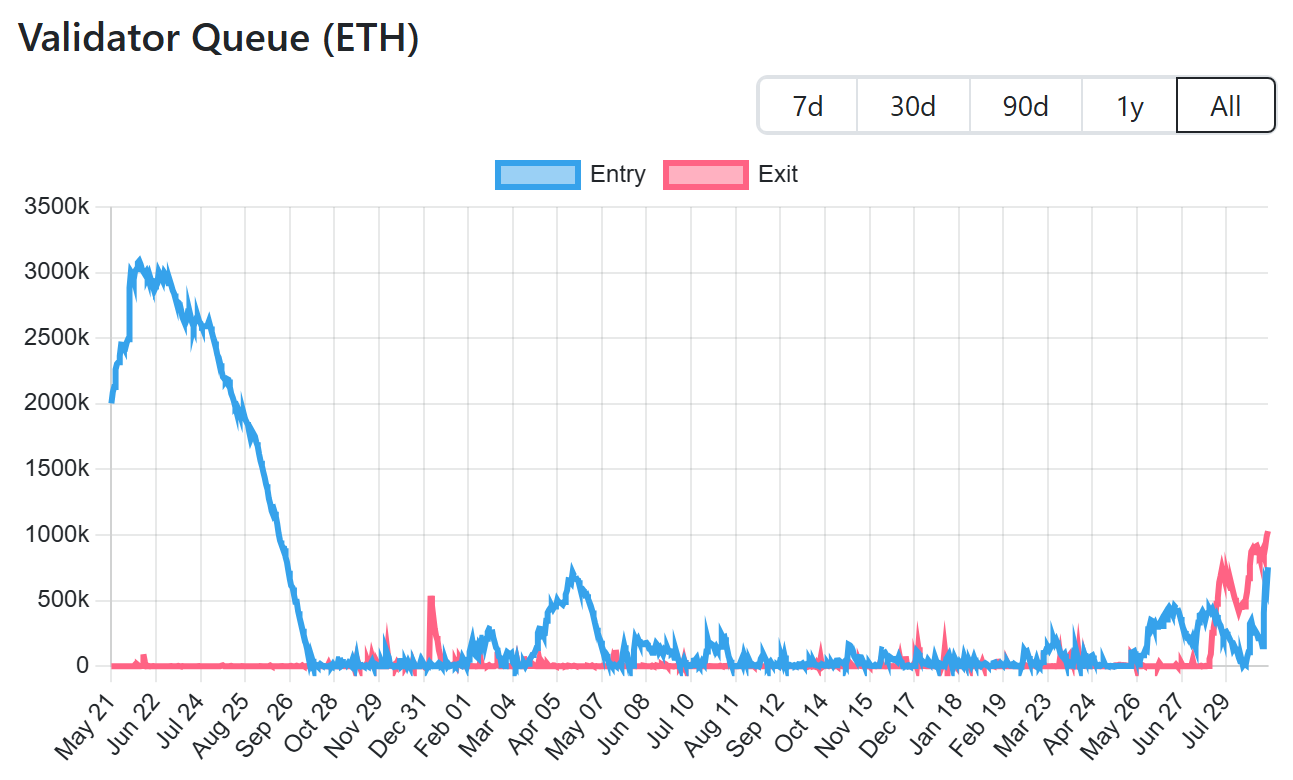Select the 30d time range

912,105
